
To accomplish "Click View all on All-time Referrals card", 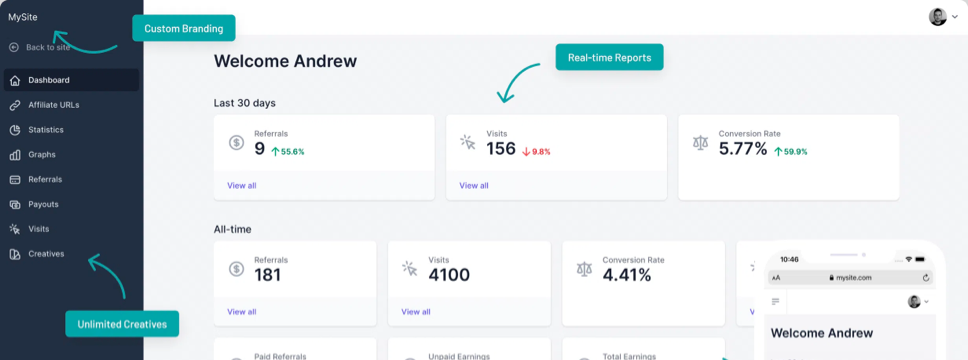I will 241,312.
